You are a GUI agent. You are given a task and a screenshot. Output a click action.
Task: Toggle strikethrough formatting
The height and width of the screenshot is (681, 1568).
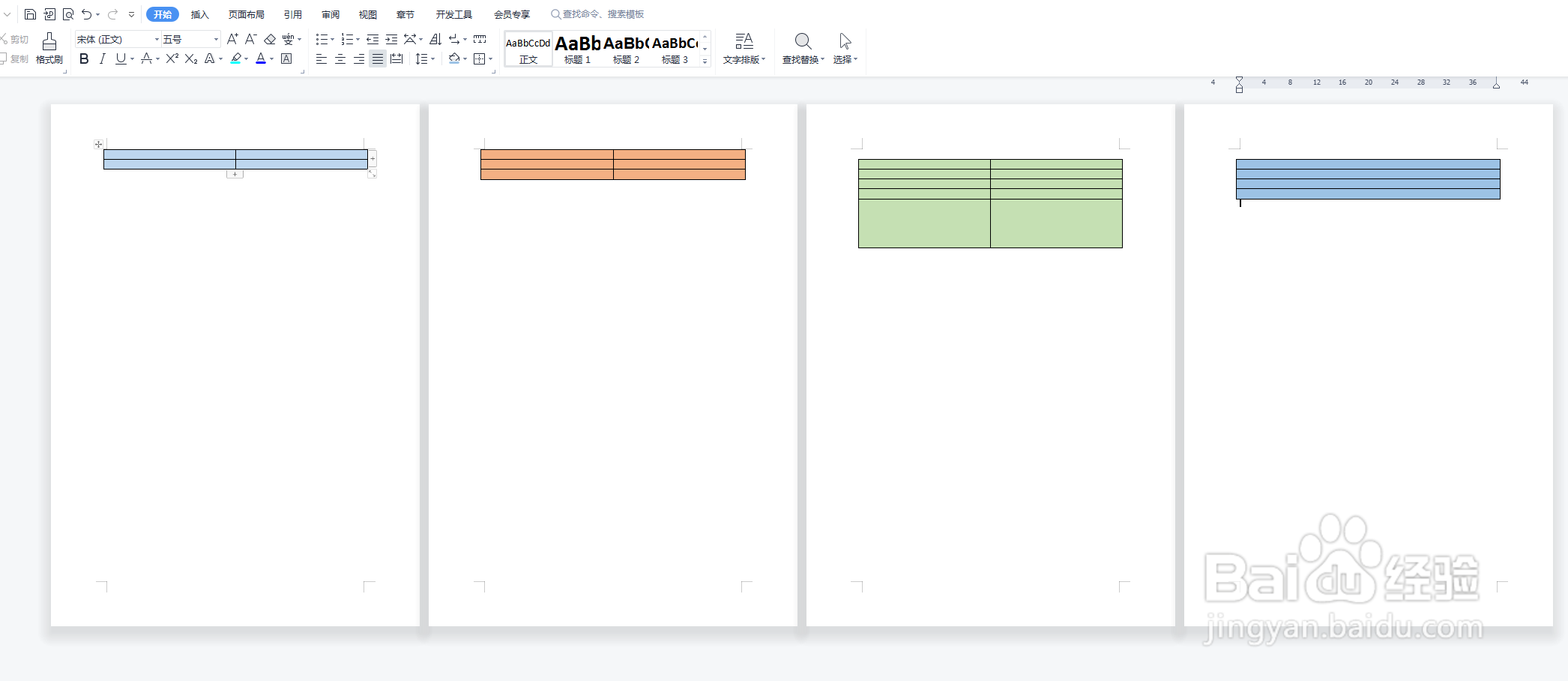(x=146, y=58)
